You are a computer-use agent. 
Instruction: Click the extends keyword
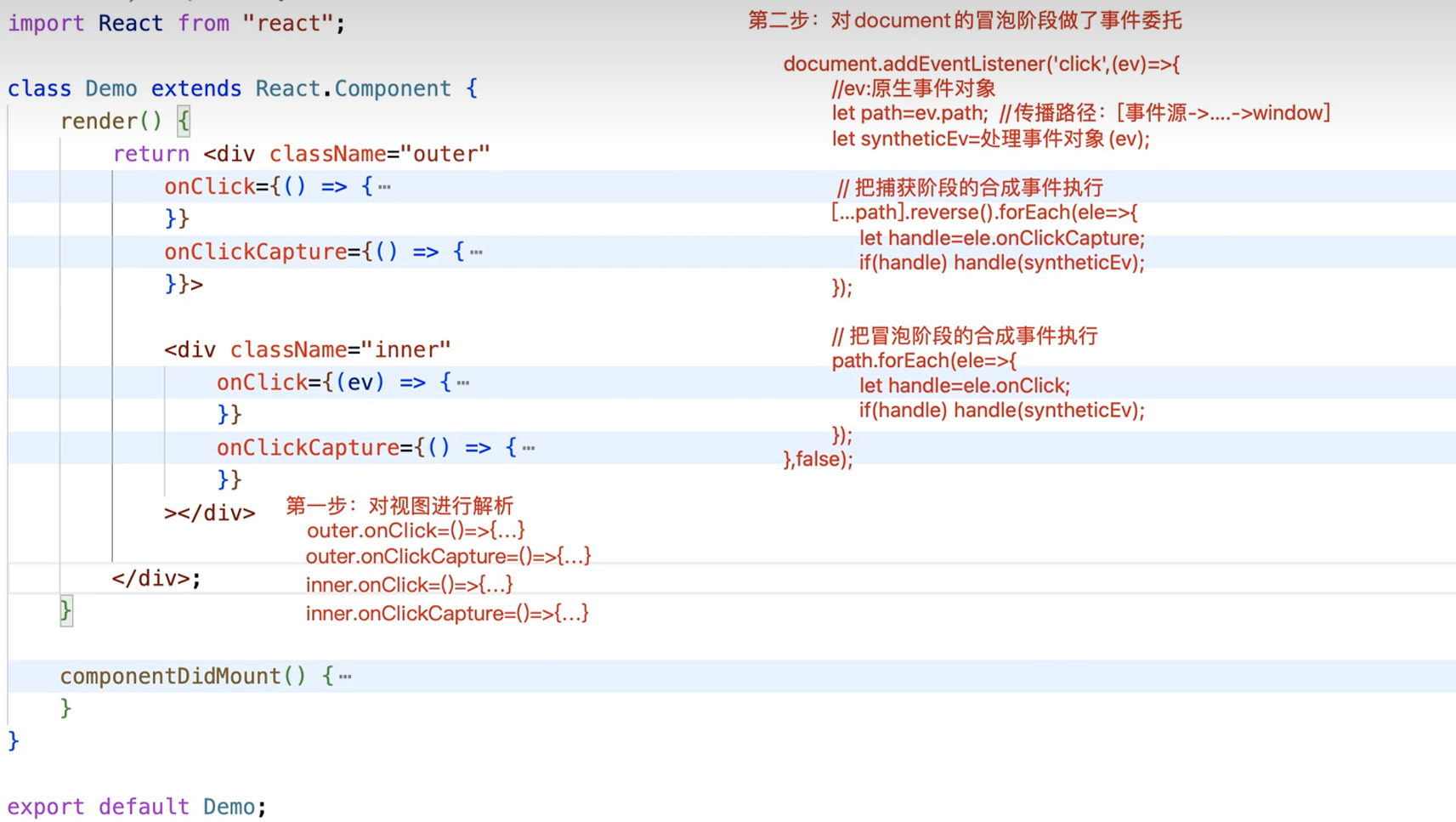[x=196, y=88]
